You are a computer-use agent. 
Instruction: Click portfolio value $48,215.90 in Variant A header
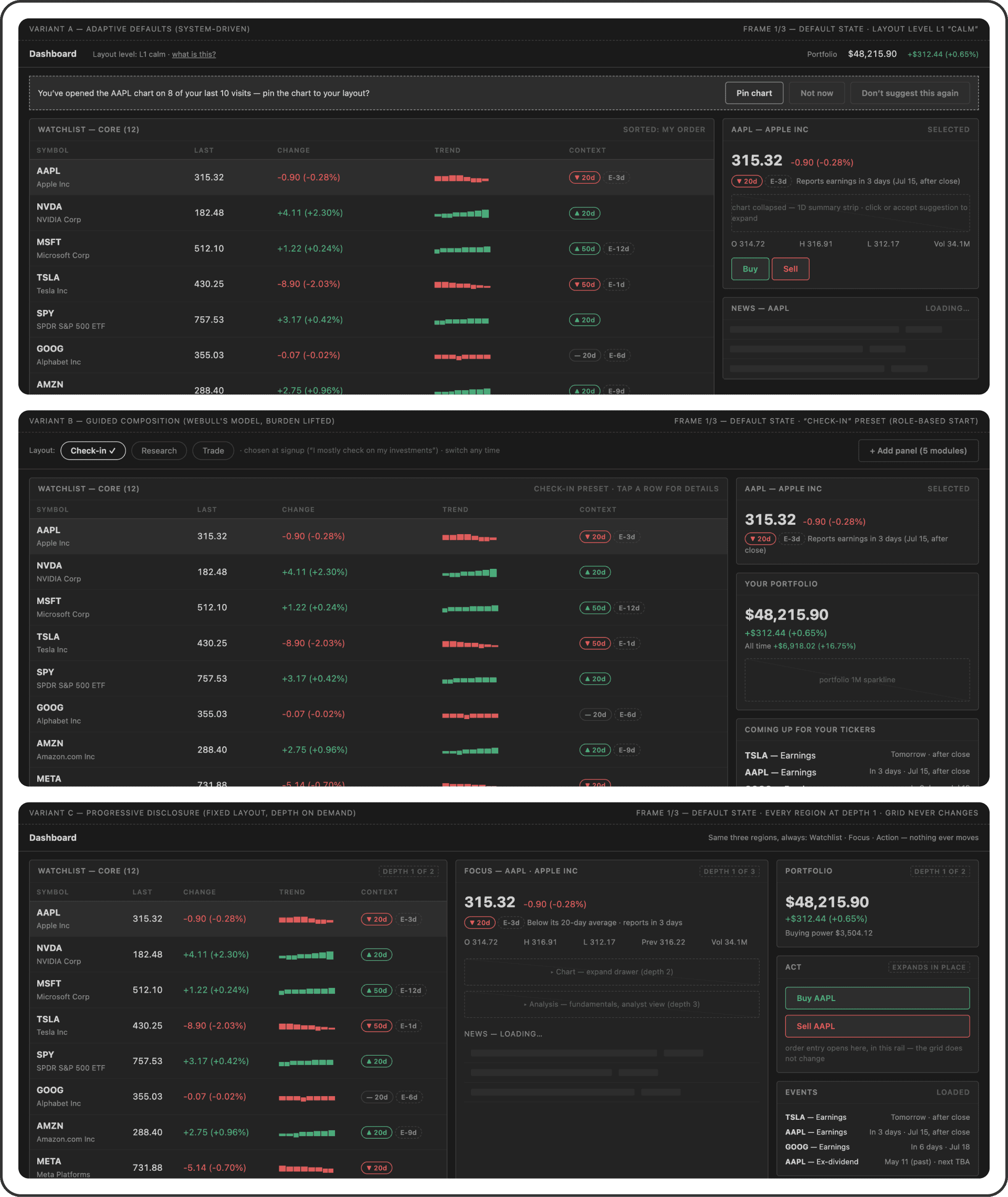click(x=872, y=54)
